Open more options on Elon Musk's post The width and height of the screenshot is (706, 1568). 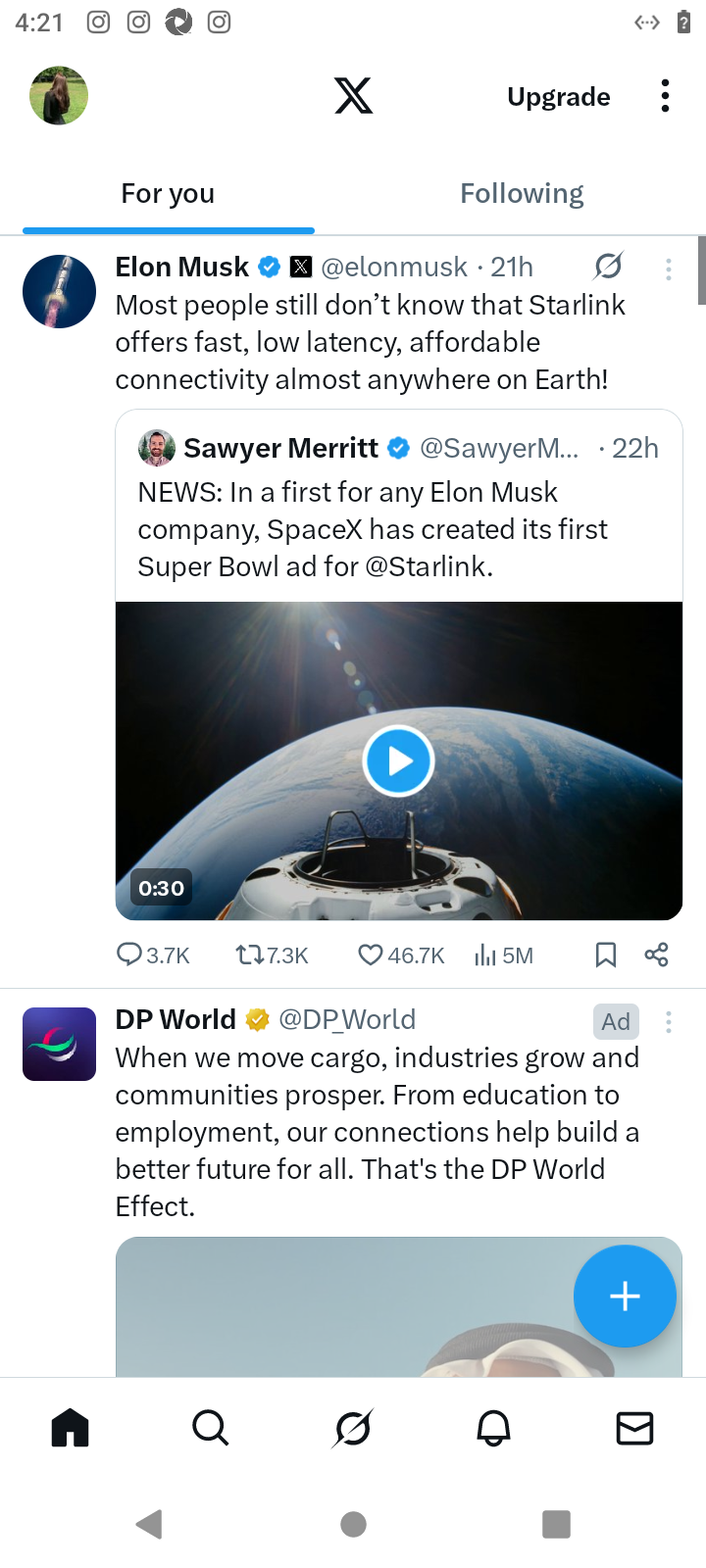669,269
